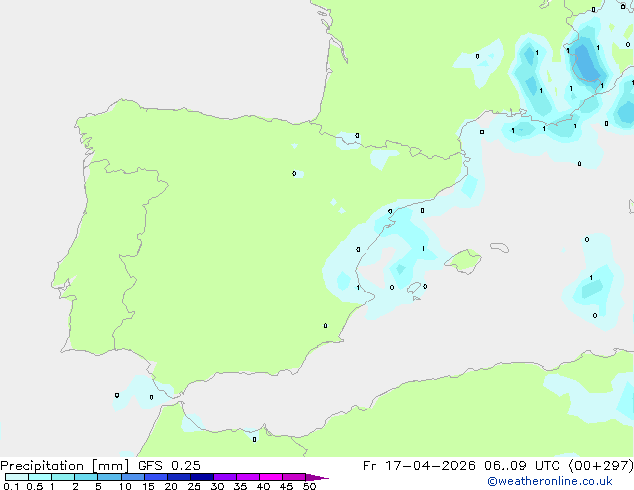The height and width of the screenshot is (490, 634).
Task: Click Menorca island outline on the map
Action: pos(499,247)
